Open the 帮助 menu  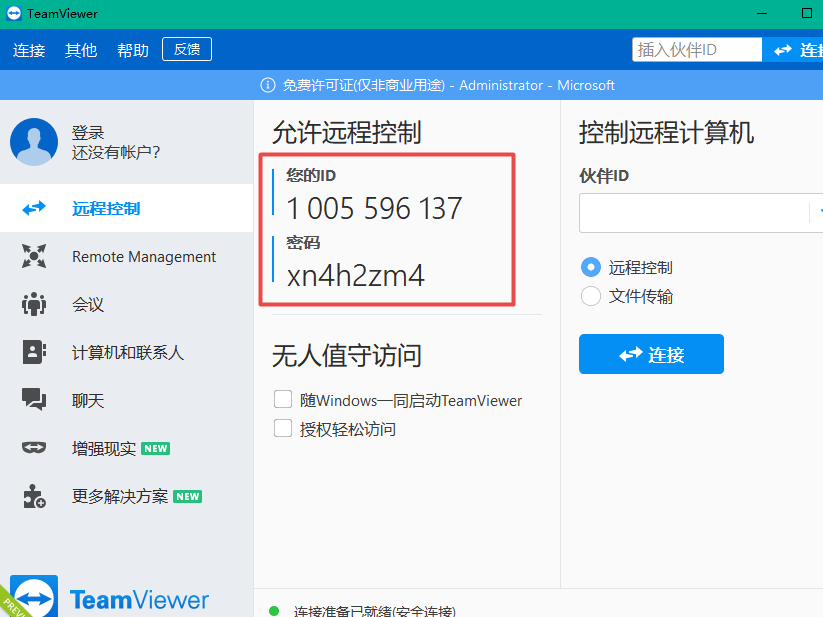(133, 50)
